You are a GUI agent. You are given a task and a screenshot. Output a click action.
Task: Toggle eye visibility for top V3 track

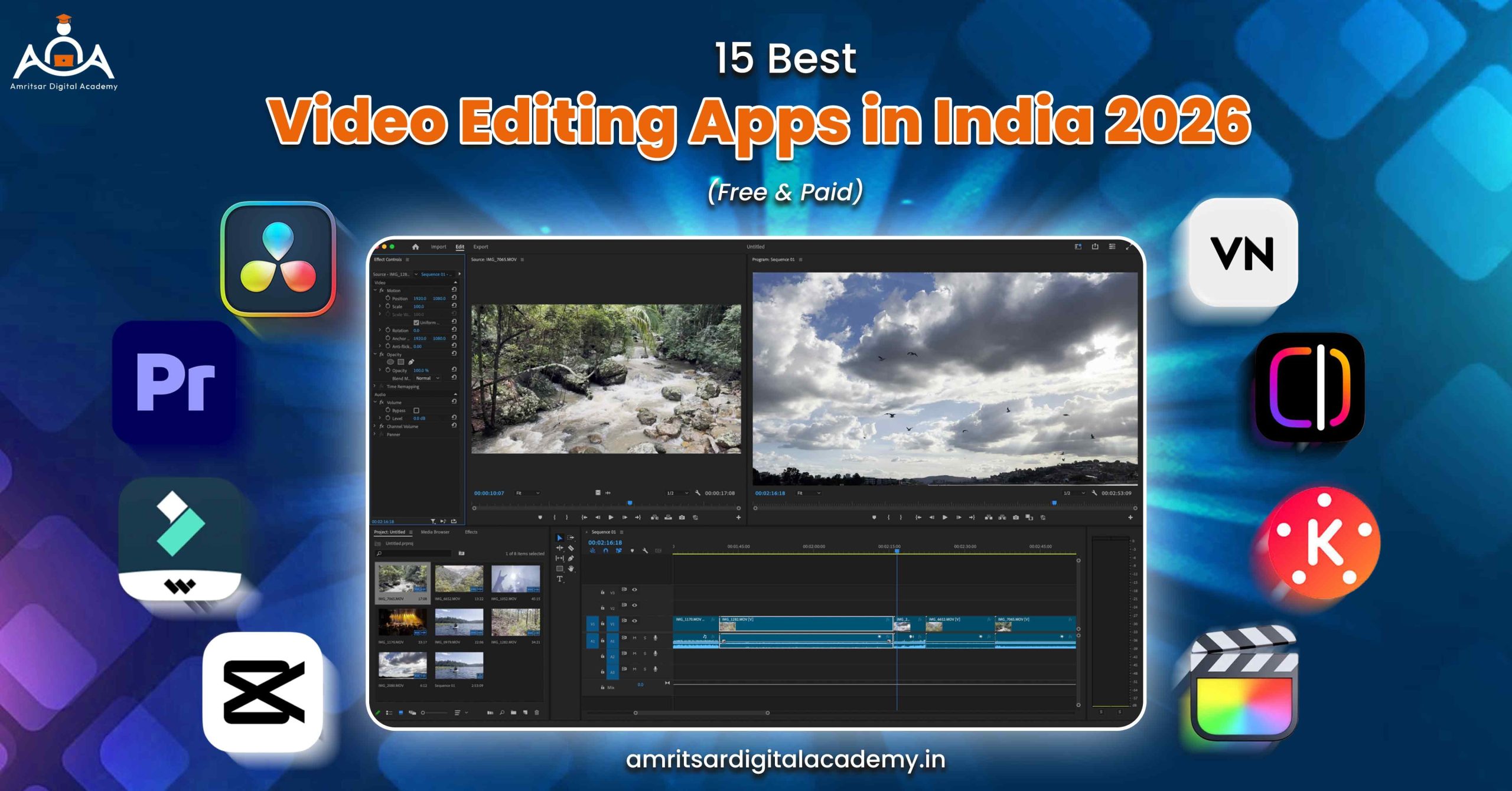[635, 590]
